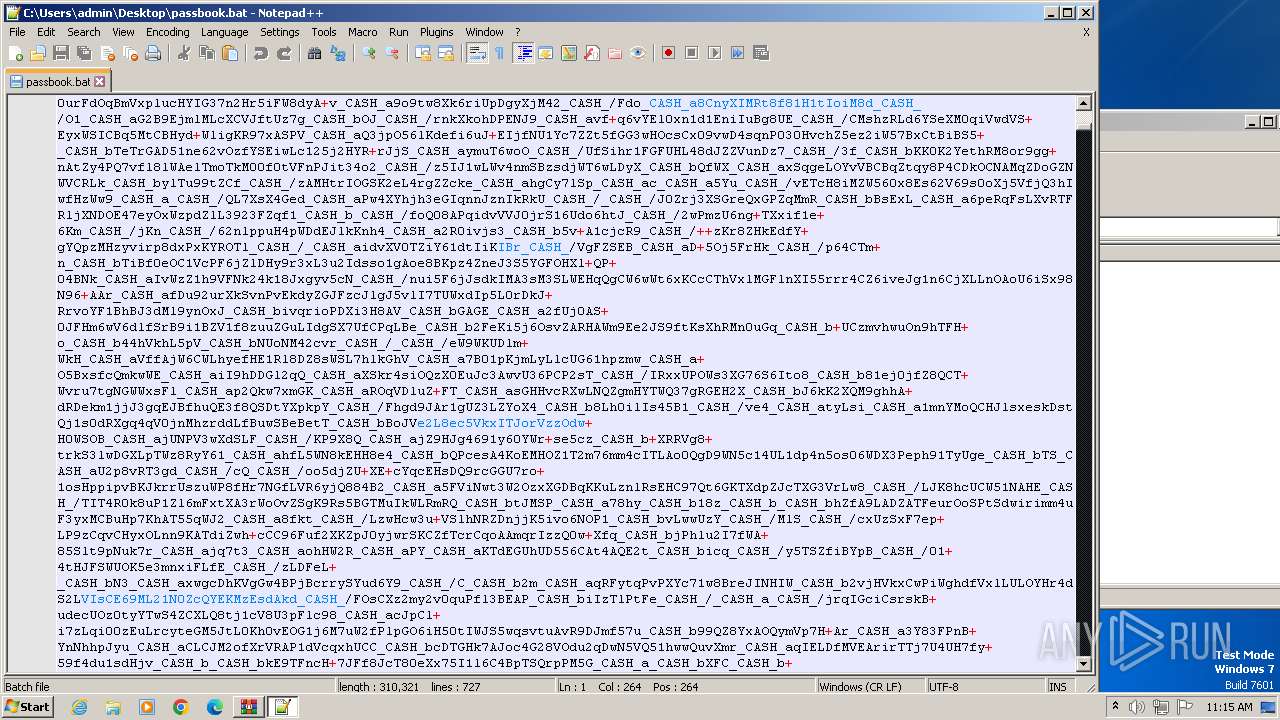Open Google Chrome from the taskbar
1280x720 pixels.
pyautogui.click(x=180, y=707)
